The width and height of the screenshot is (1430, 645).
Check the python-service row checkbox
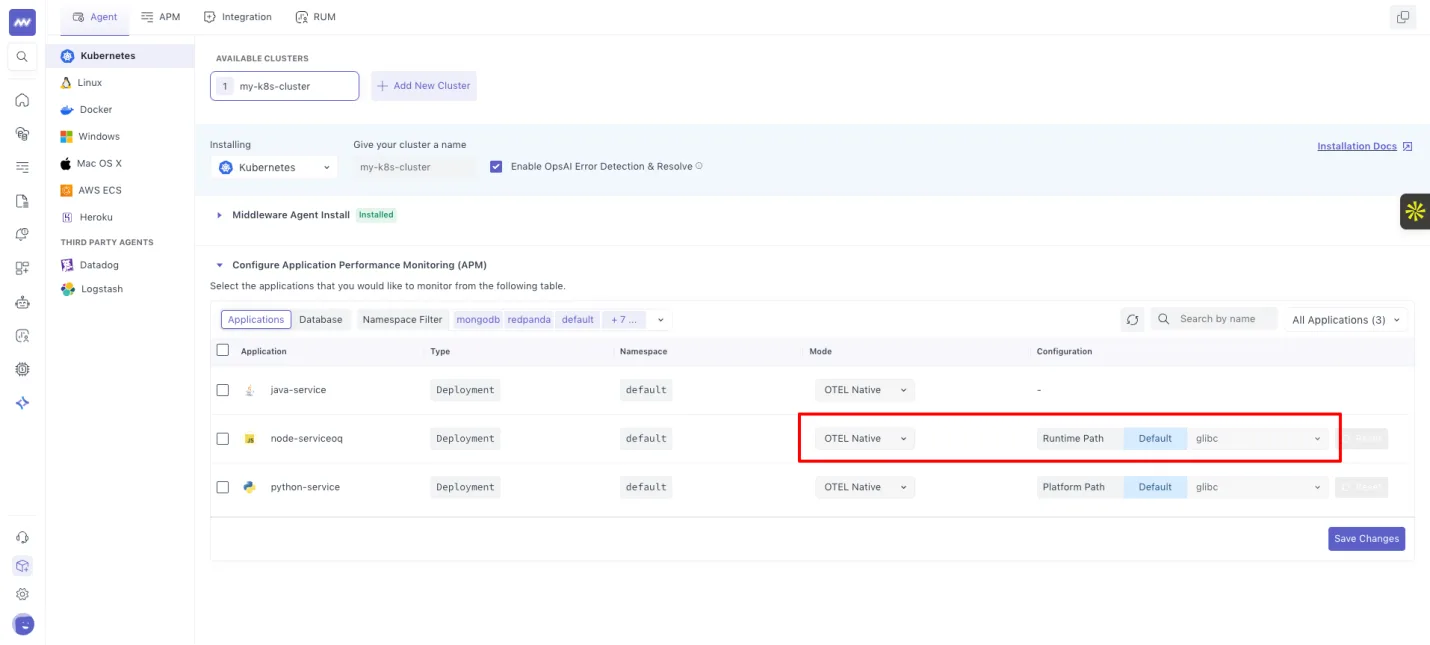pos(222,487)
